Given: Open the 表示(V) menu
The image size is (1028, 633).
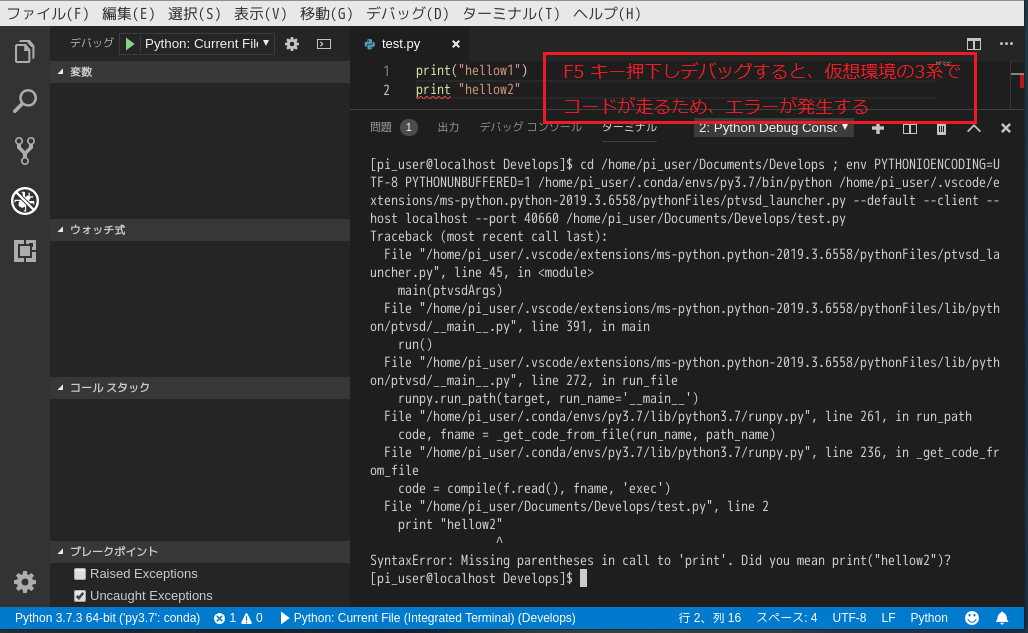Looking at the screenshot, I should tap(260, 13).
